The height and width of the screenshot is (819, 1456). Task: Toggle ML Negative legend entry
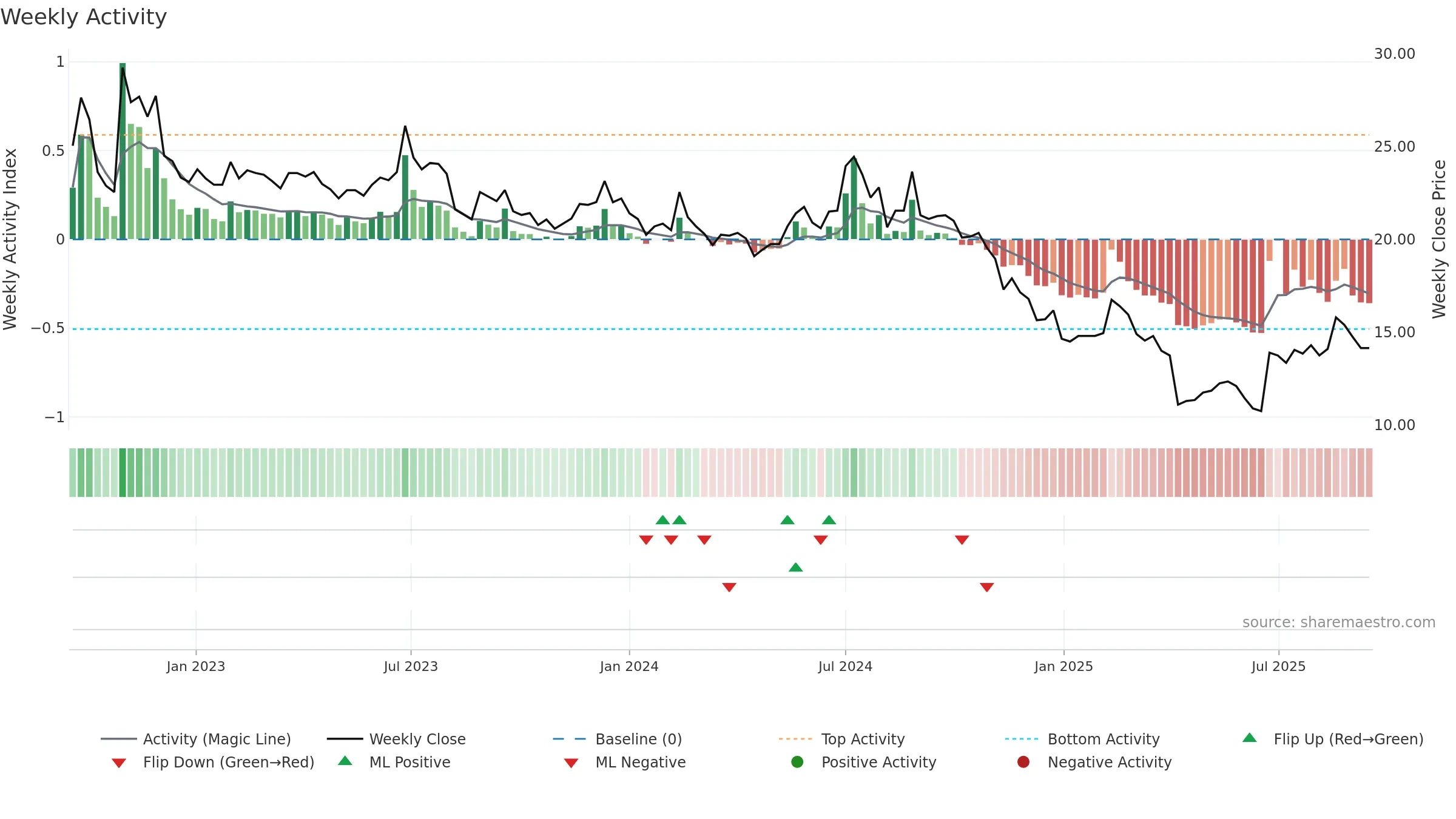click(625, 762)
